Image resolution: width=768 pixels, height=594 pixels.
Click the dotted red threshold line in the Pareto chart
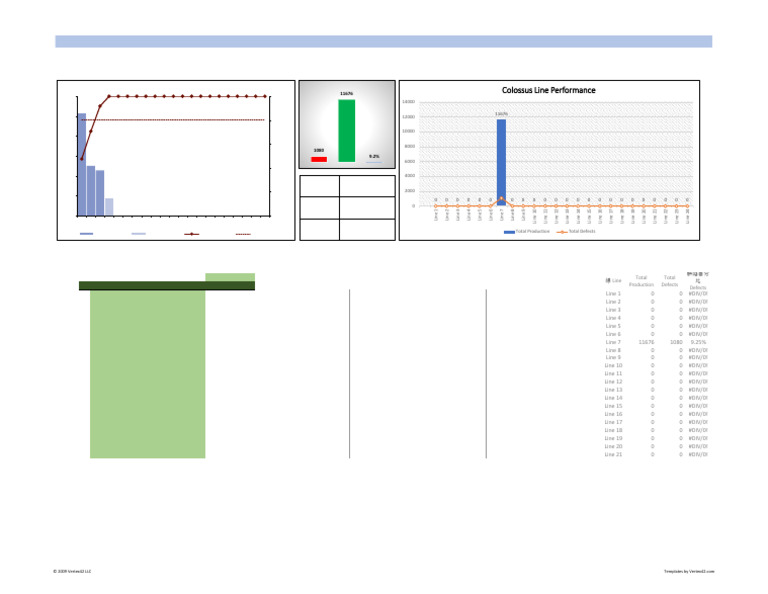[173, 120]
